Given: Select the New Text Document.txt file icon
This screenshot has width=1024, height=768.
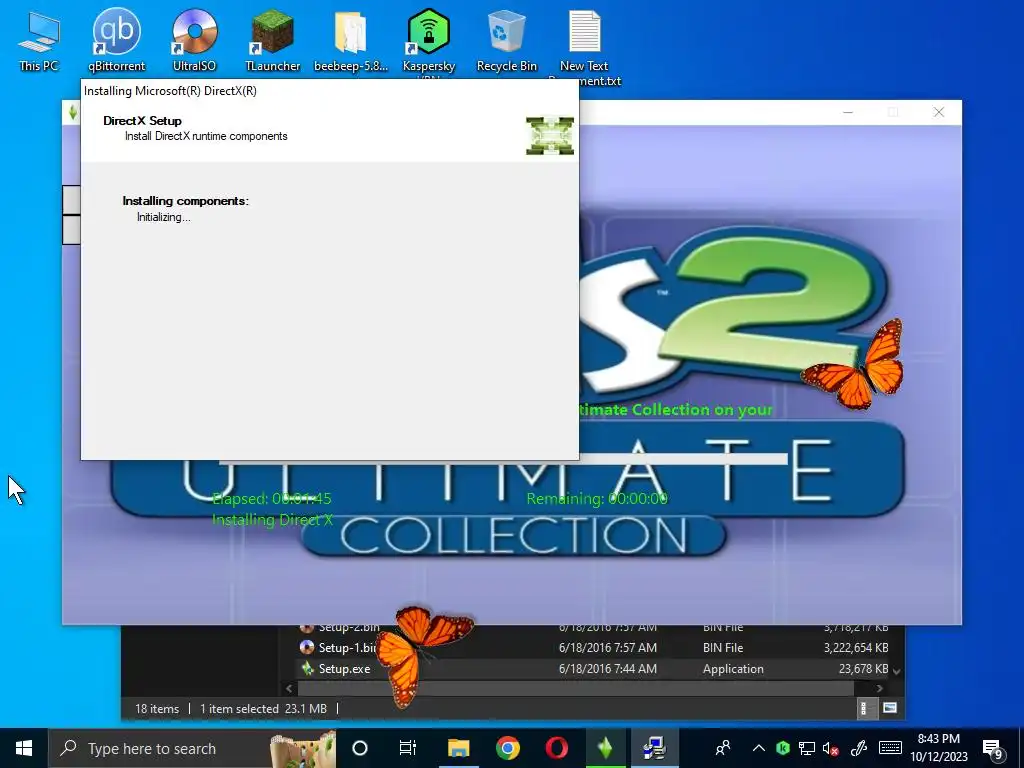Looking at the screenshot, I should [x=584, y=46].
